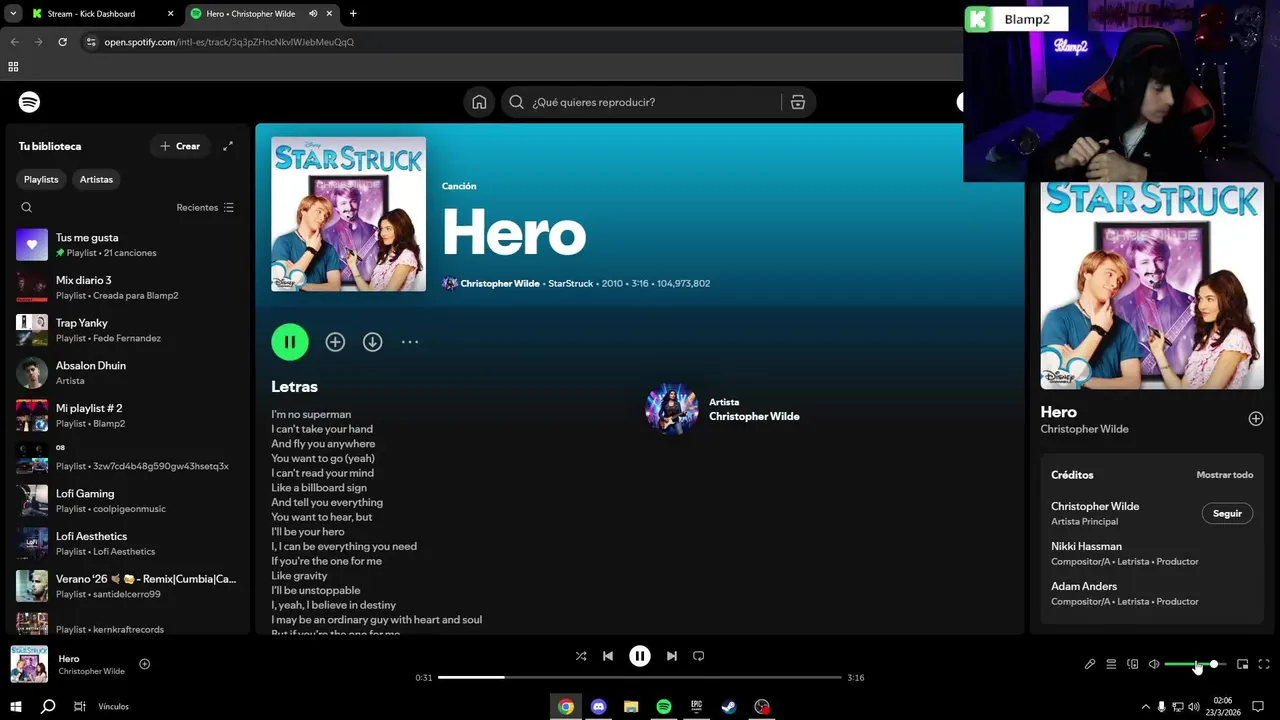Image resolution: width=1280 pixels, height=720 pixels.
Task: Skip to the next track
Action: pyautogui.click(x=672, y=656)
